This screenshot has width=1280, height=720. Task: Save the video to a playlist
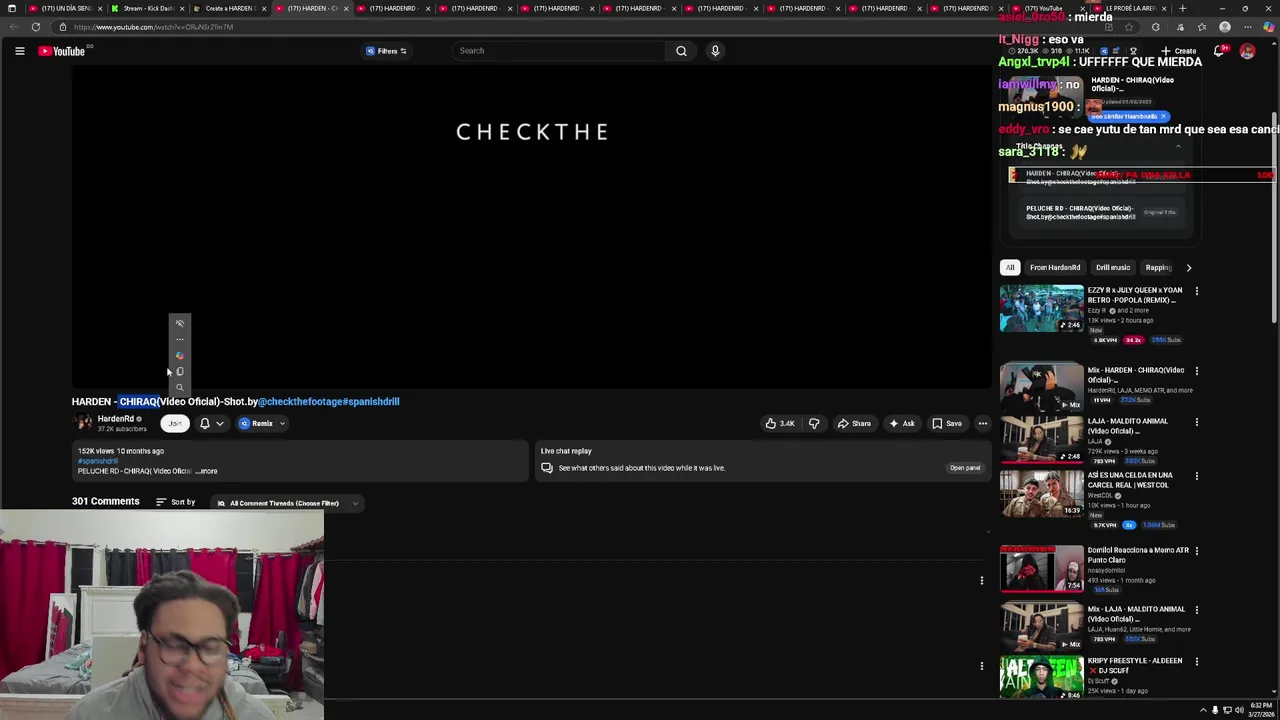click(946, 423)
